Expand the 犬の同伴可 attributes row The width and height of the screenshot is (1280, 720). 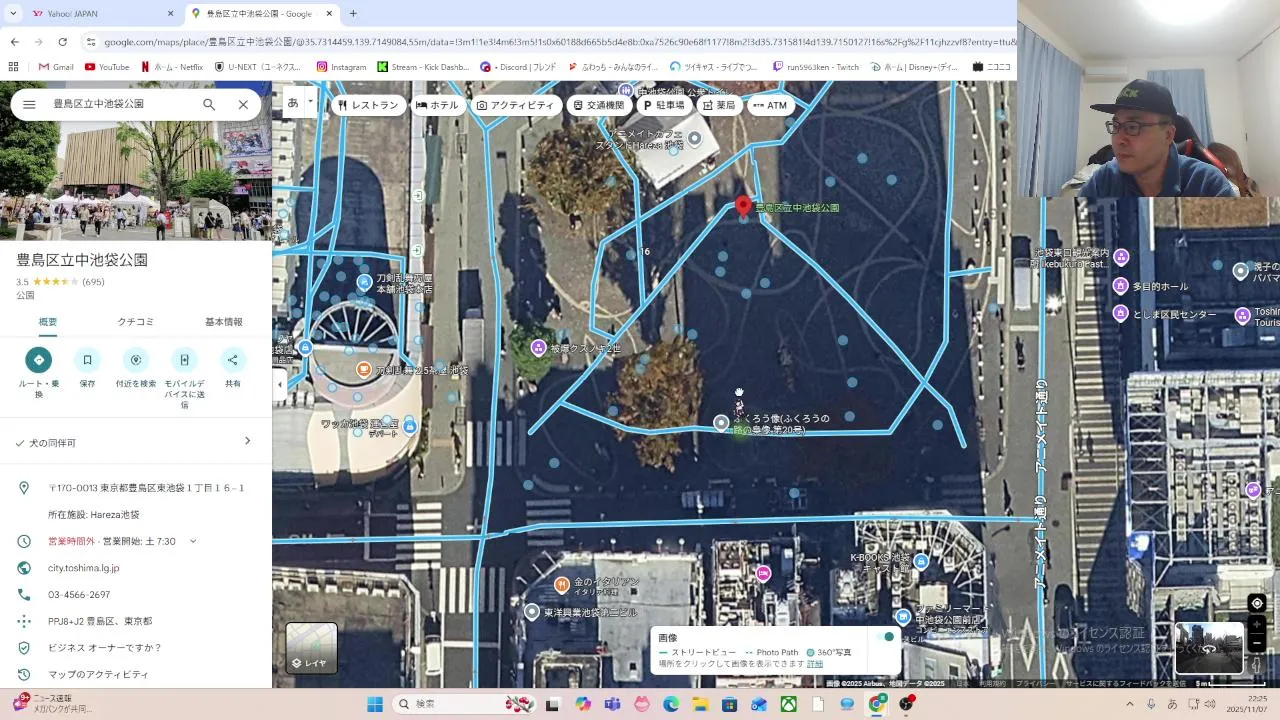pos(136,442)
